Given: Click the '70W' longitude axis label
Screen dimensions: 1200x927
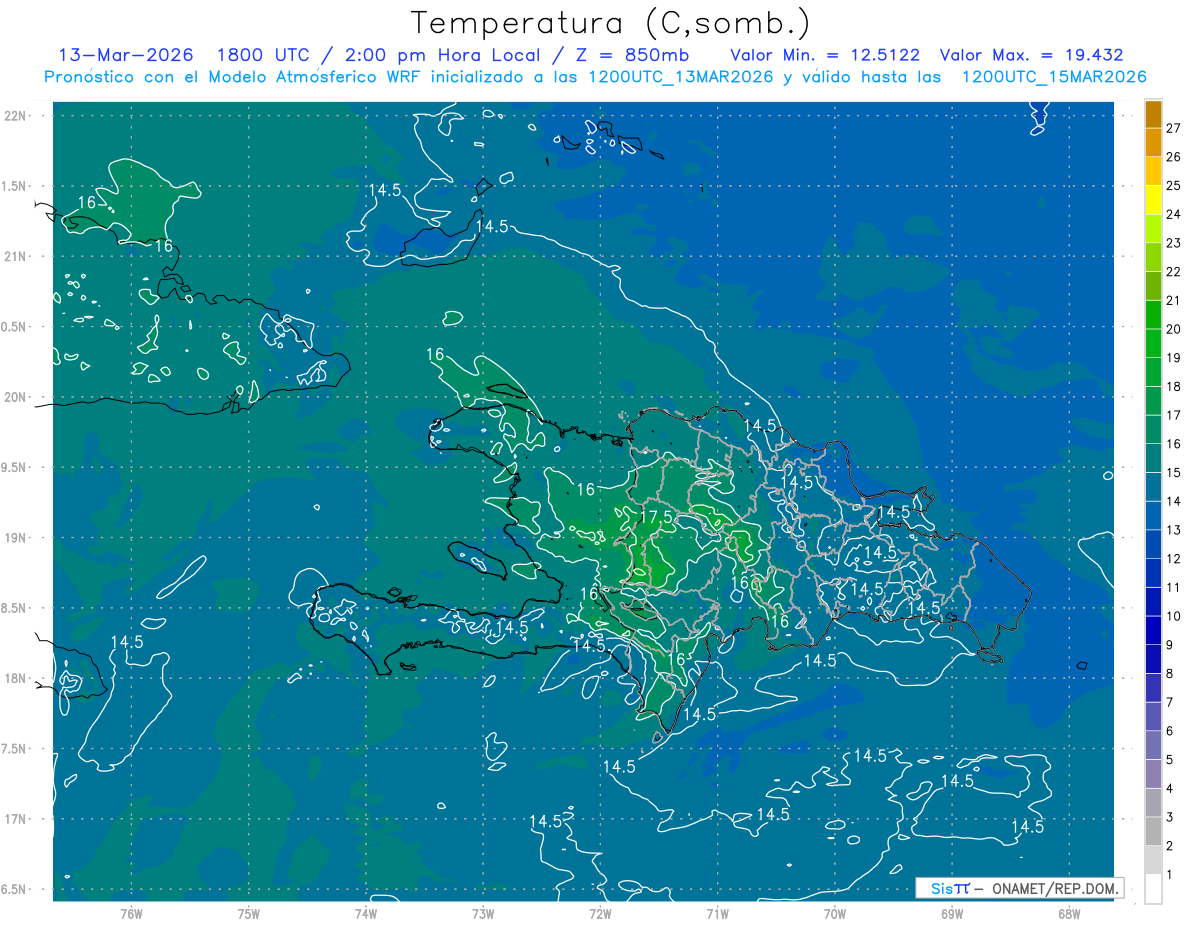Looking at the screenshot, I should click(834, 913).
